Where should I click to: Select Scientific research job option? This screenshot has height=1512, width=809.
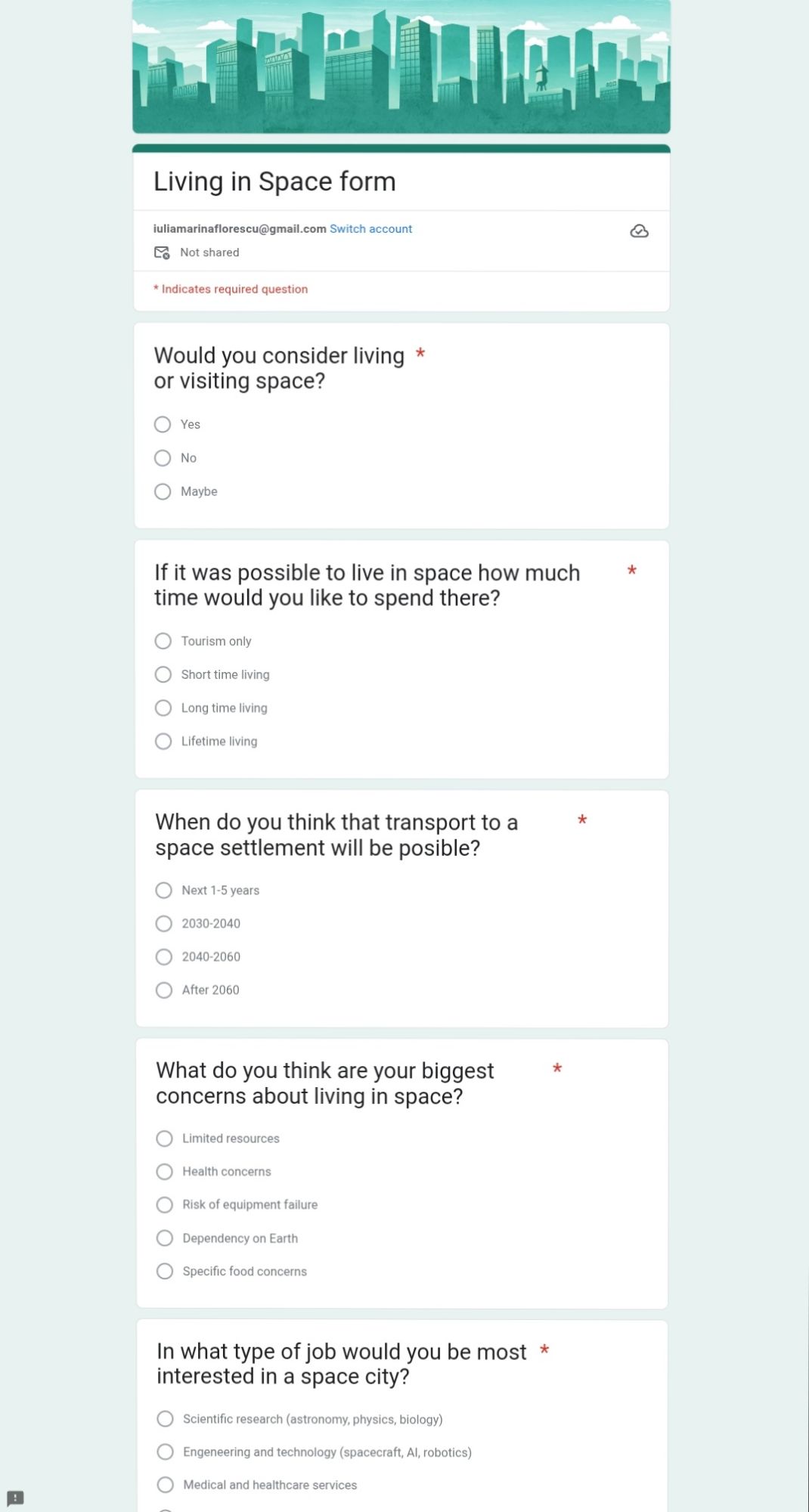tap(166, 1419)
